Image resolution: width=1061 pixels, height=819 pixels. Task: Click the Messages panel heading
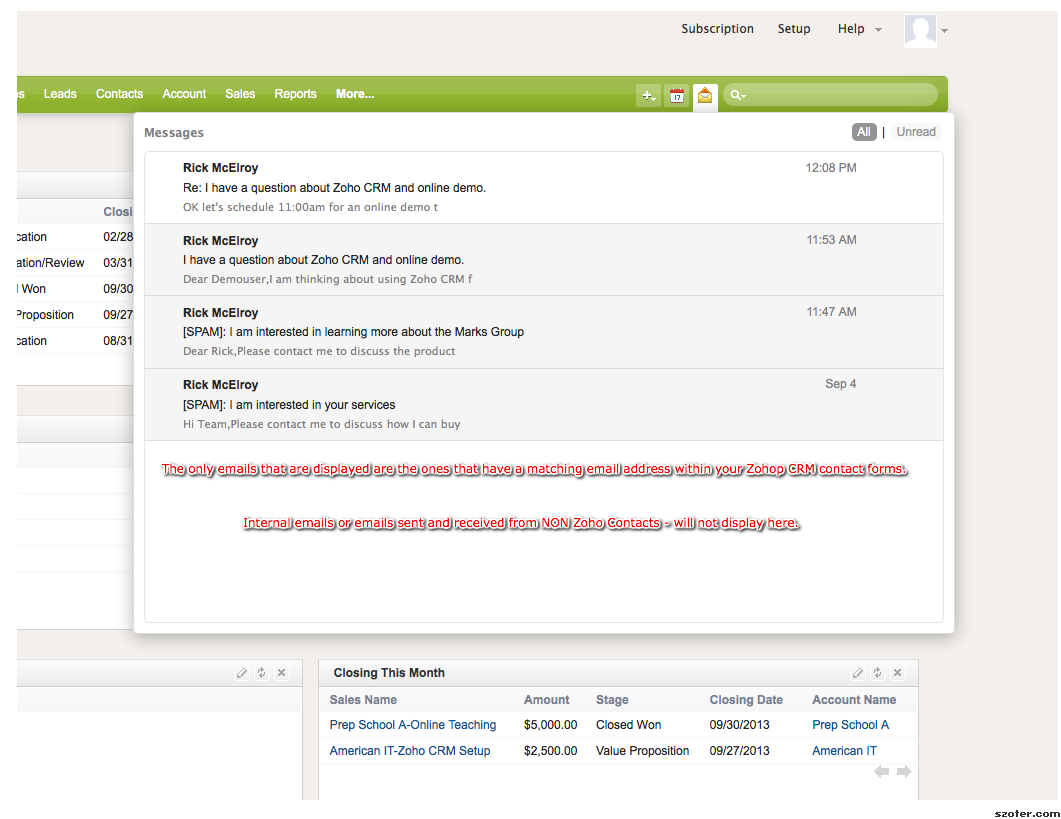tap(174, 133)
